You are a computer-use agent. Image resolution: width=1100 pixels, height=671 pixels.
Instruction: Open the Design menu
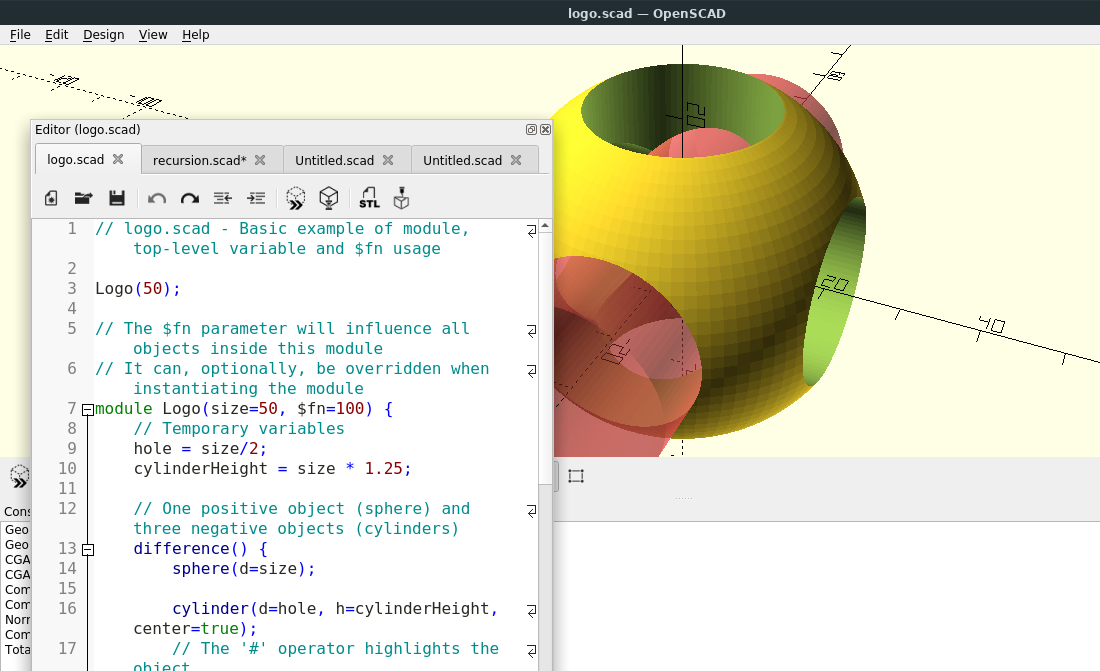click(x=103, y=35)
